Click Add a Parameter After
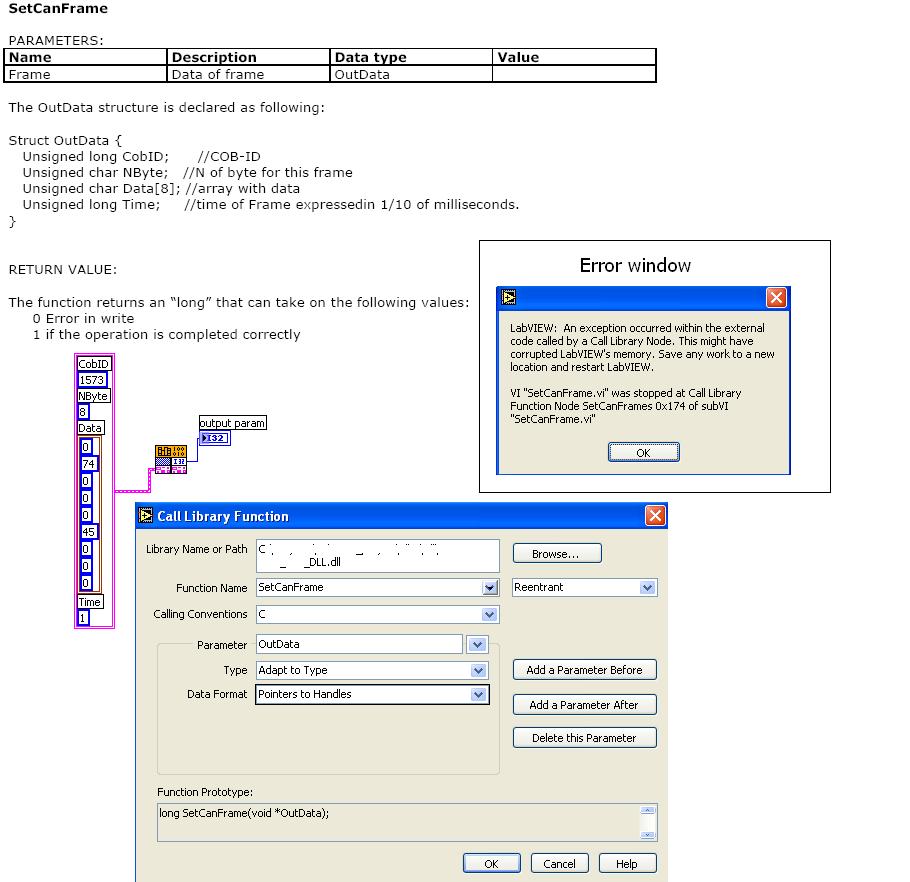Viewport: 910px width, 882px height. [584, 704]
